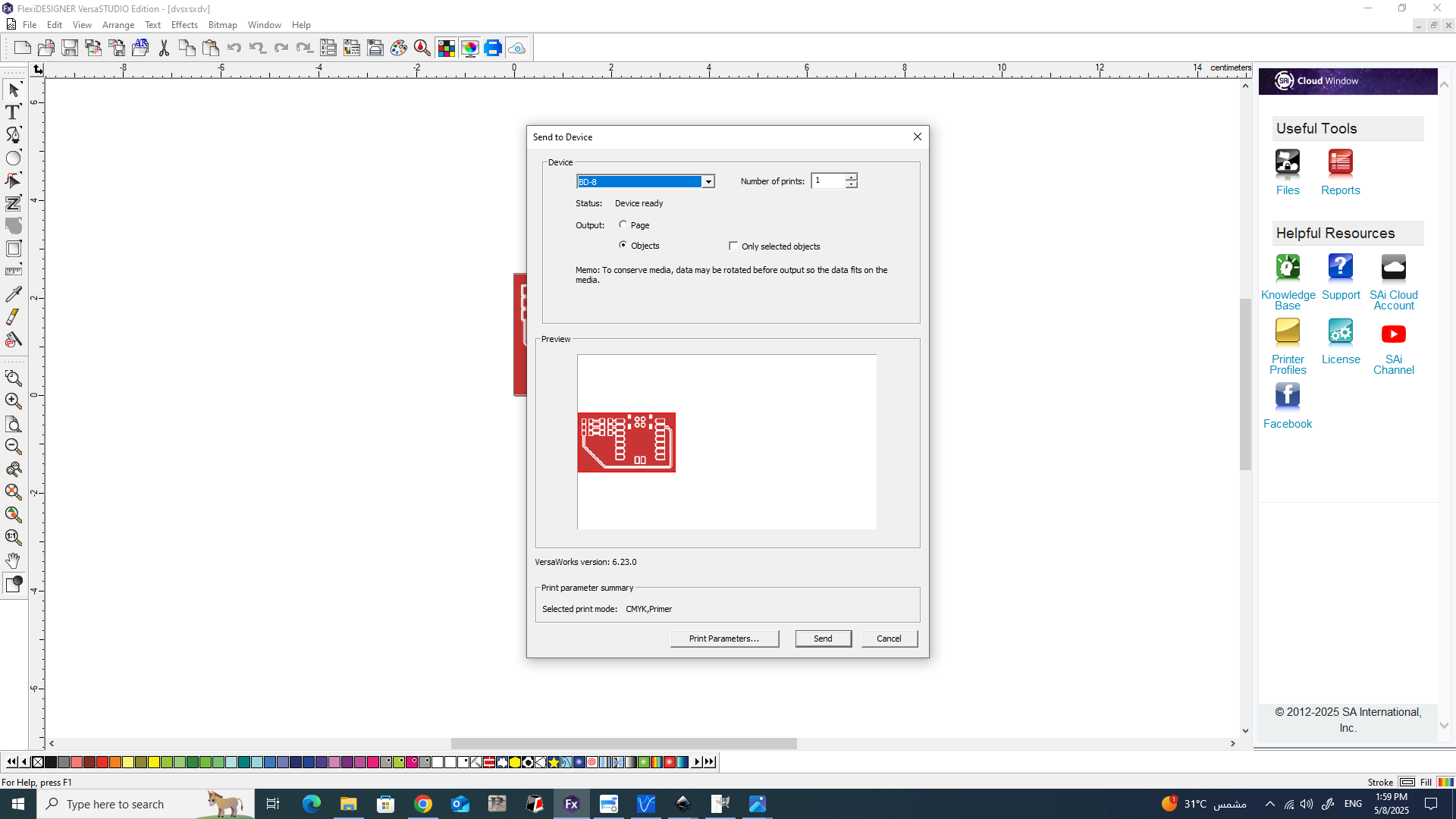This screenshot has height=819, width=1456.
Task: Select the Page output radio button
Action: (x=623, y=224)
